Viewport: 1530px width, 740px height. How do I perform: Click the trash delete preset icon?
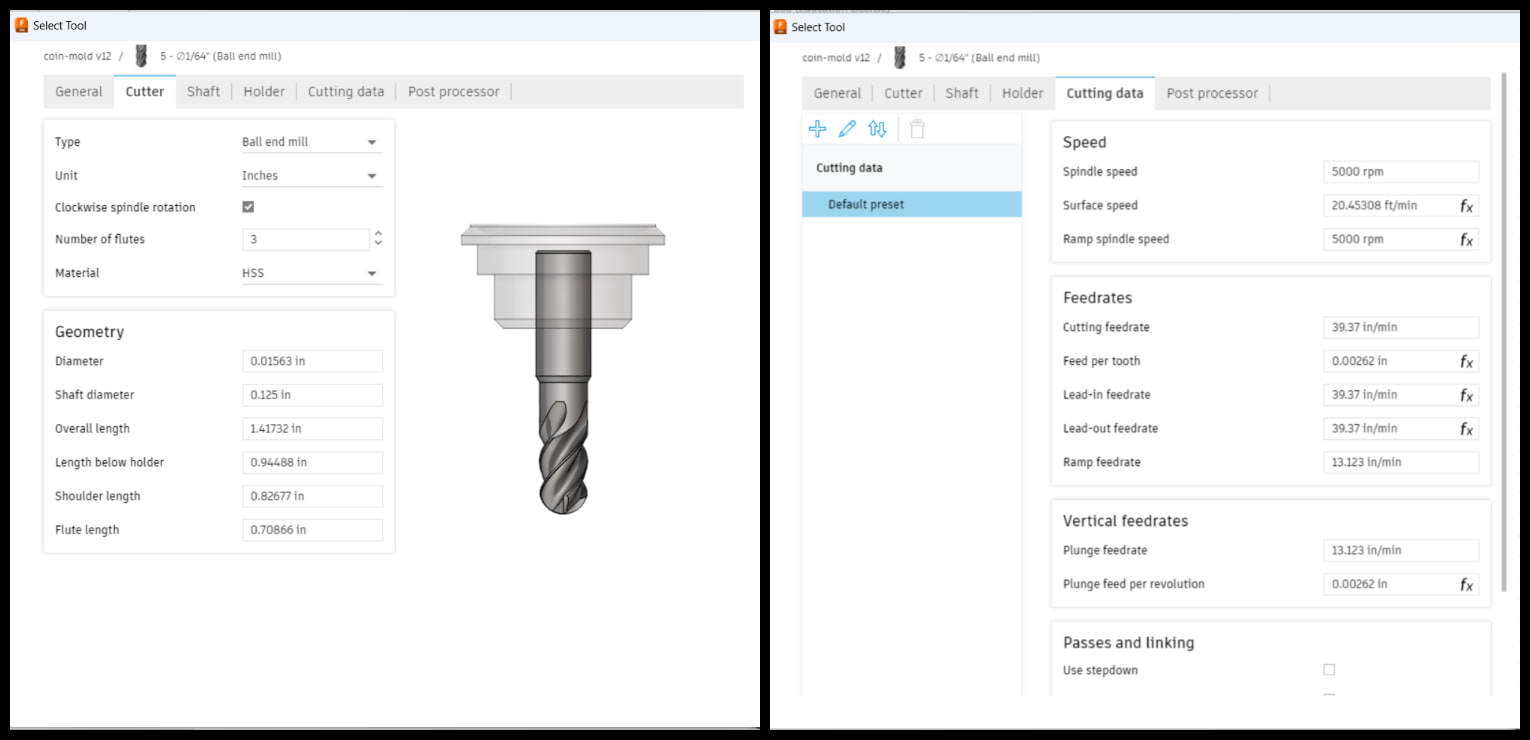point(917,129)
